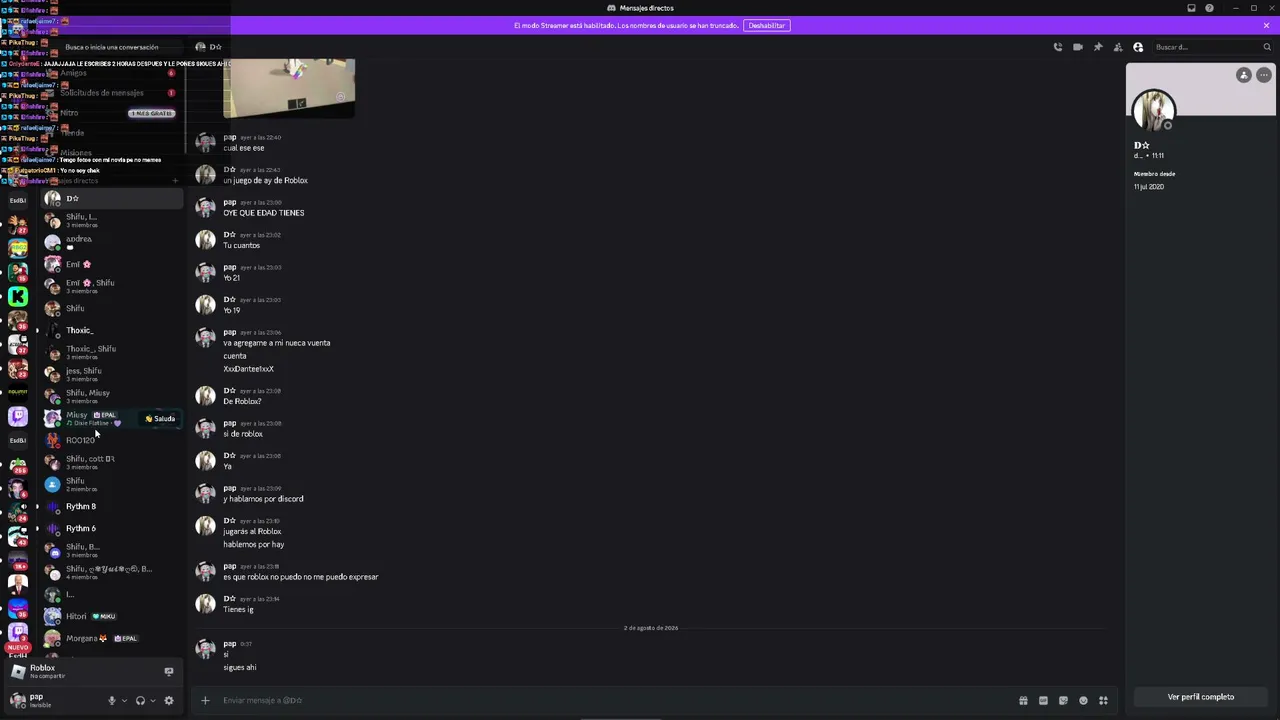Open the Rythm 8 direct message

112,506
